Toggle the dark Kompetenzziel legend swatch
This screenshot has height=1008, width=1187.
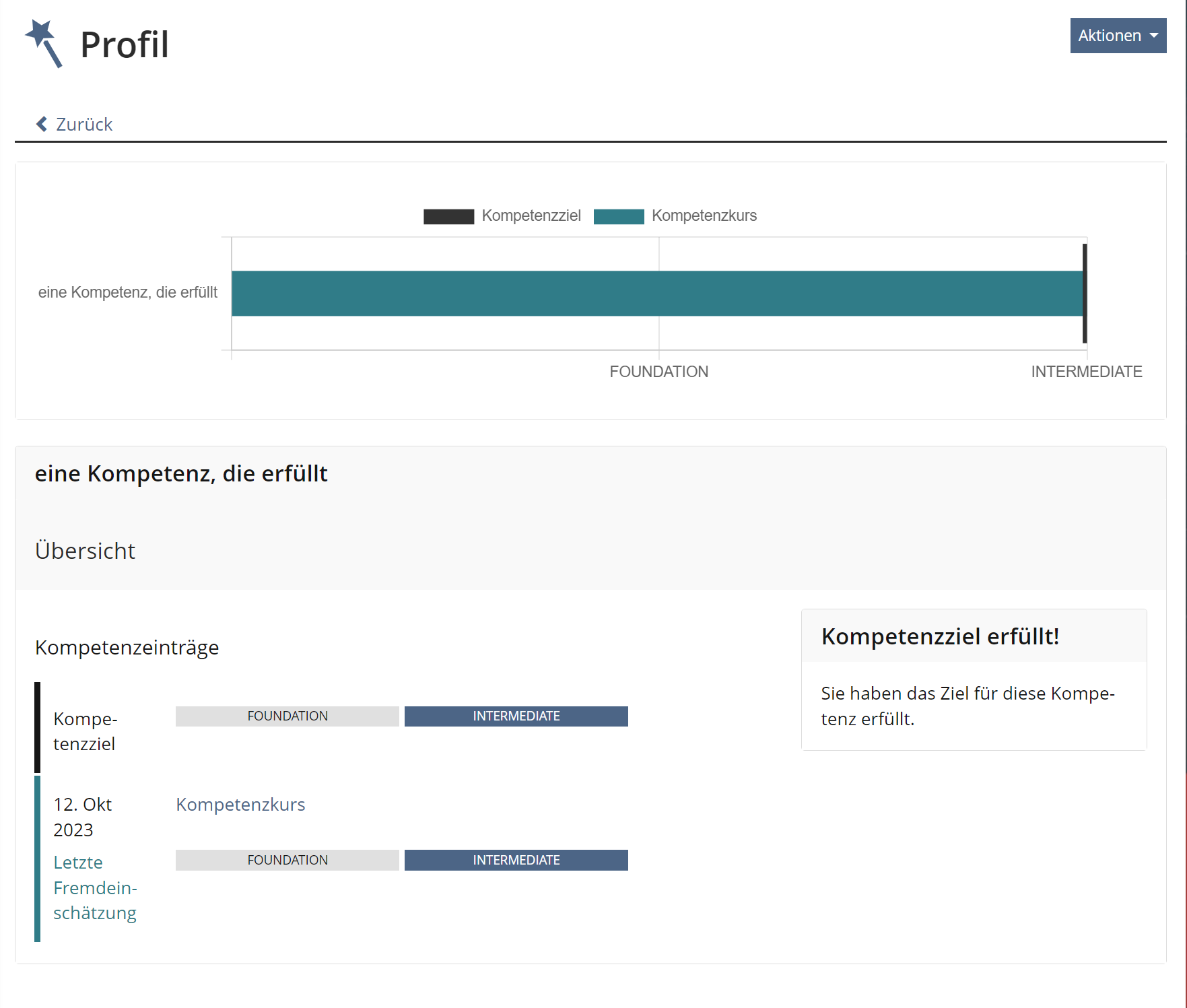448,216
